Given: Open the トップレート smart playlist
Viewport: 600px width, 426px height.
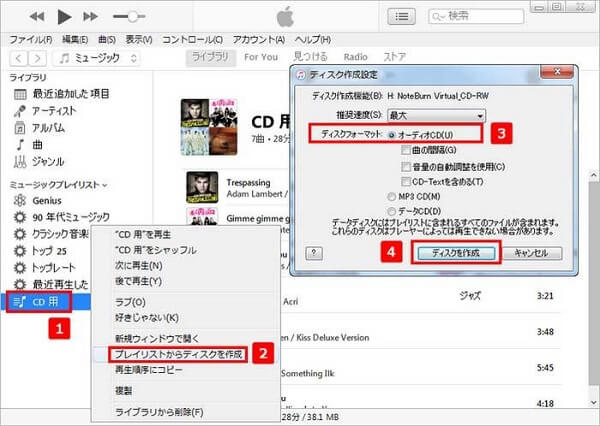Looking at the screenshot, I should pos(44,268).
